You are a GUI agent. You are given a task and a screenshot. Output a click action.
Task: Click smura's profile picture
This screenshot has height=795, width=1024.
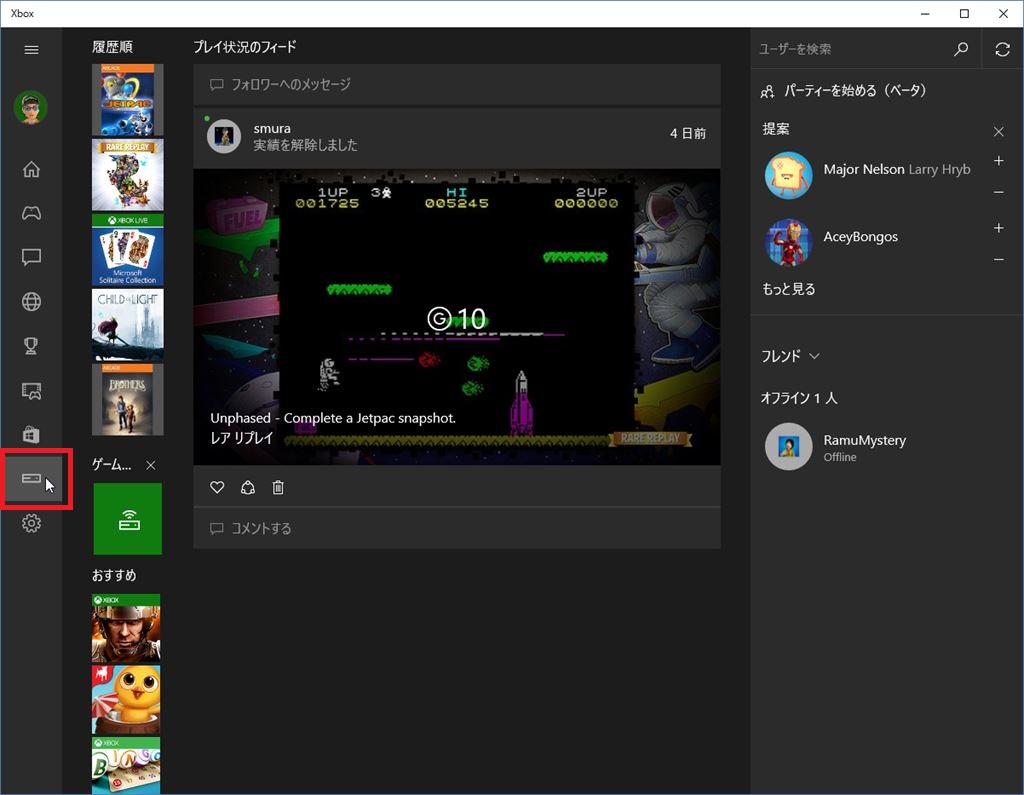tap(224, 136)
